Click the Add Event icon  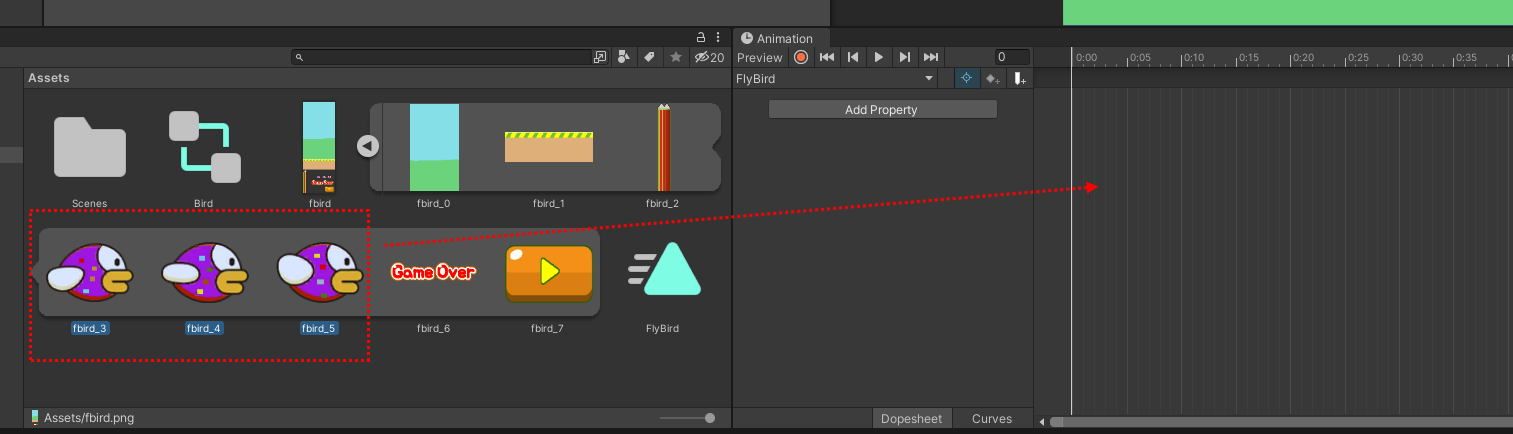(x=1019, y=78)
